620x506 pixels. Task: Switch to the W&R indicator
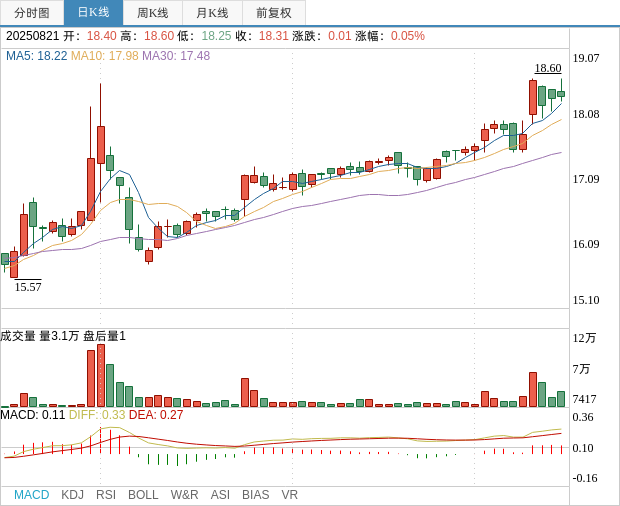184,495
